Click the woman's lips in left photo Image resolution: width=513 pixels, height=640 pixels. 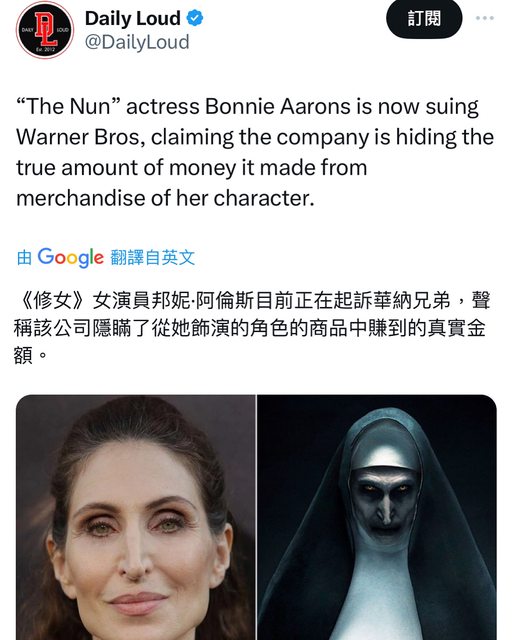[x=139, y=603]
